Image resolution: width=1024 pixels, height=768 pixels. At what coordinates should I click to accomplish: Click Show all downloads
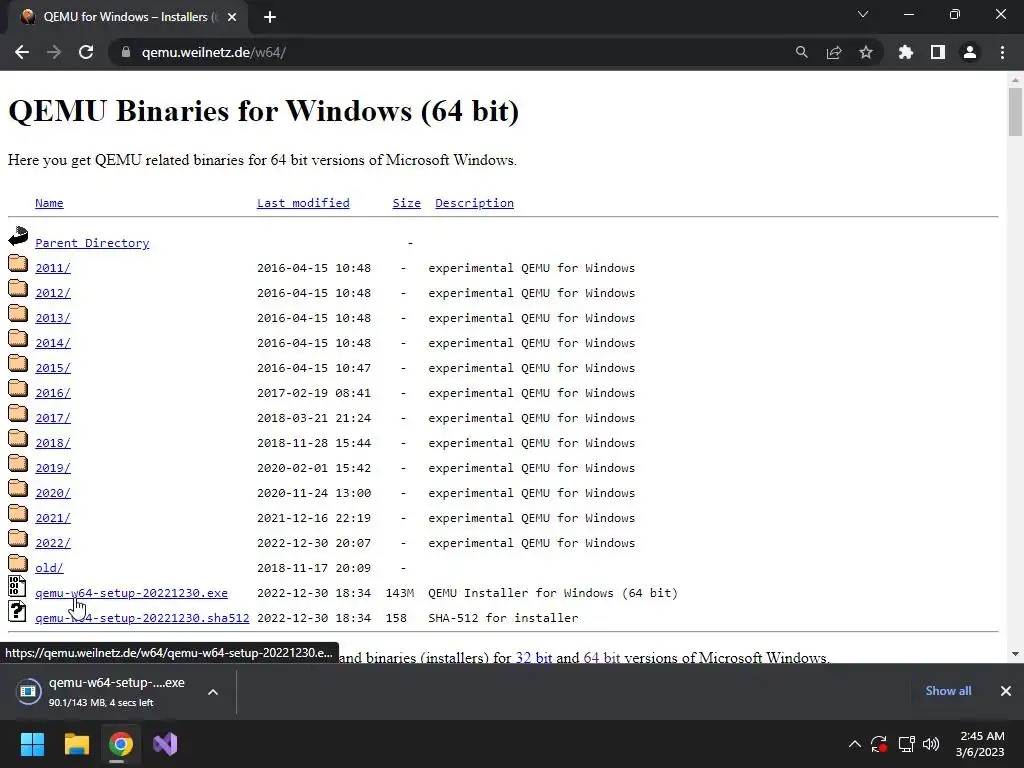click(x=948, y=691)
